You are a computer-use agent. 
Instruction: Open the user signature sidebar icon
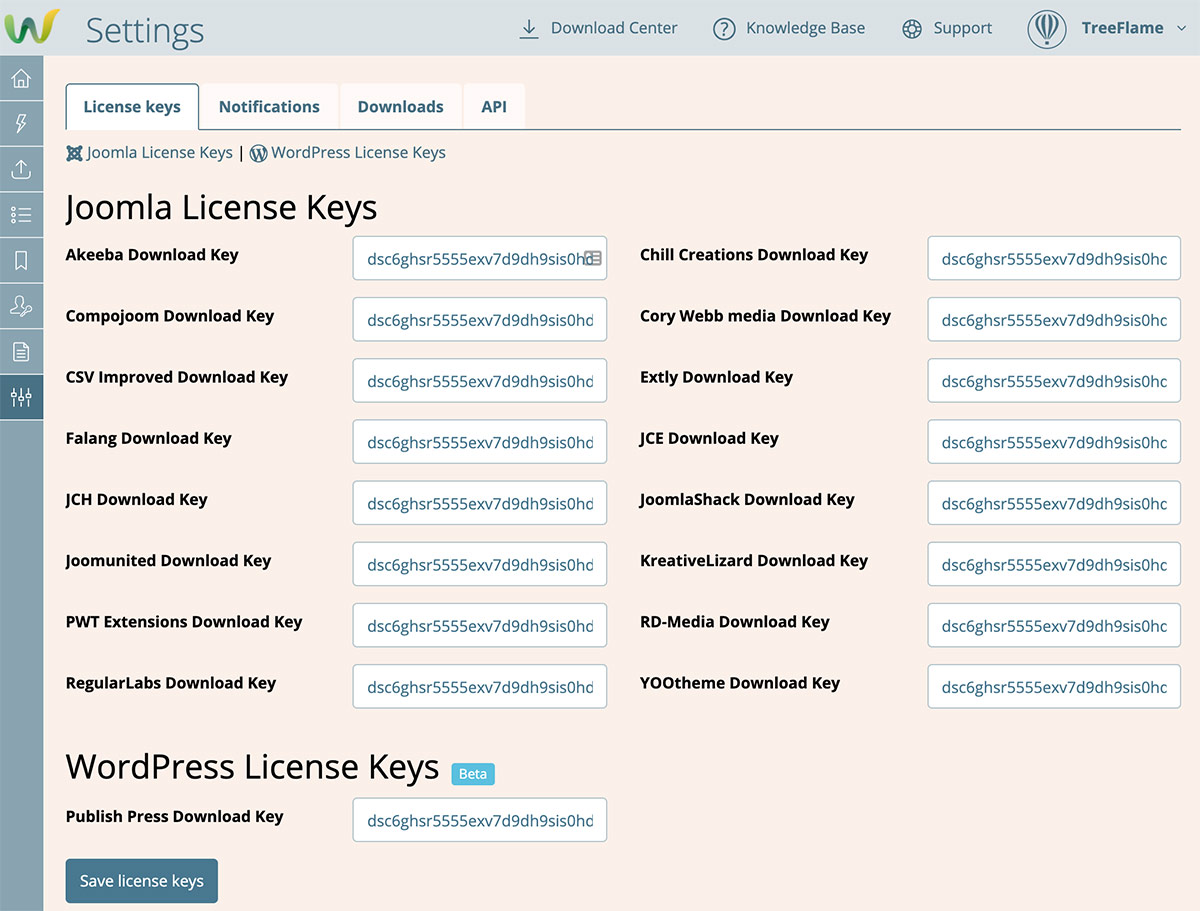click(21, 306)
